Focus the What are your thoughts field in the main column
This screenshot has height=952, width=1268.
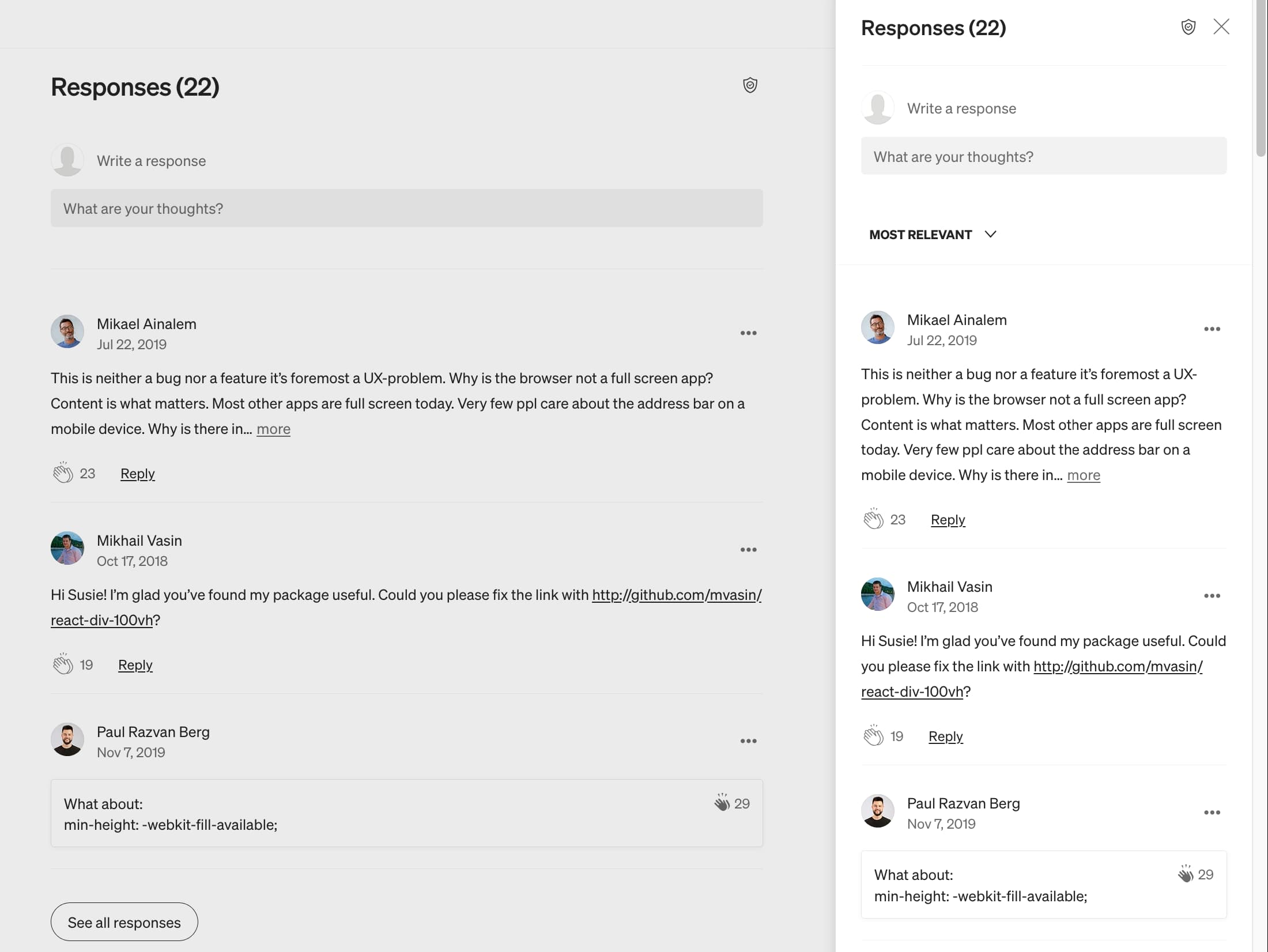tap(407, 208)
